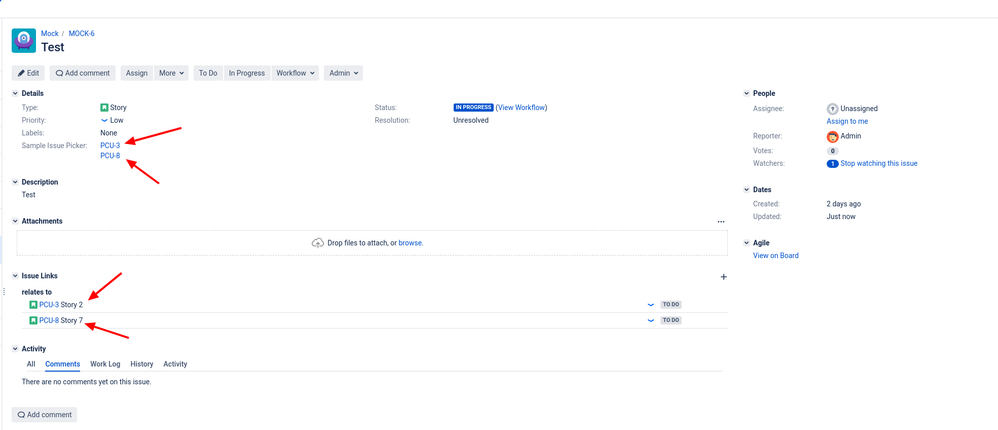Viewport: 998px width, 430px height.
Task: Open the More dropdown menu
Action: click(172, 73)
